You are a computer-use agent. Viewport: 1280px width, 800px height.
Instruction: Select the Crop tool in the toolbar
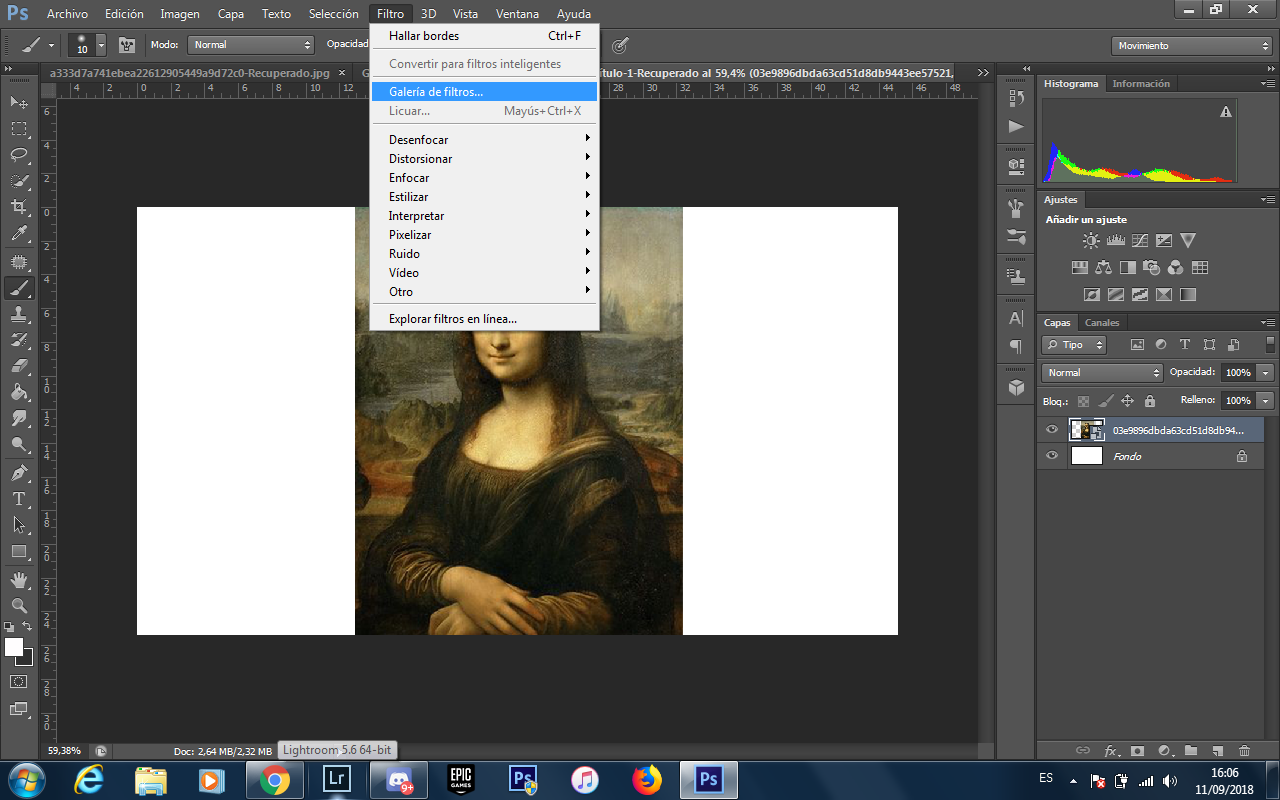point(18,207)
